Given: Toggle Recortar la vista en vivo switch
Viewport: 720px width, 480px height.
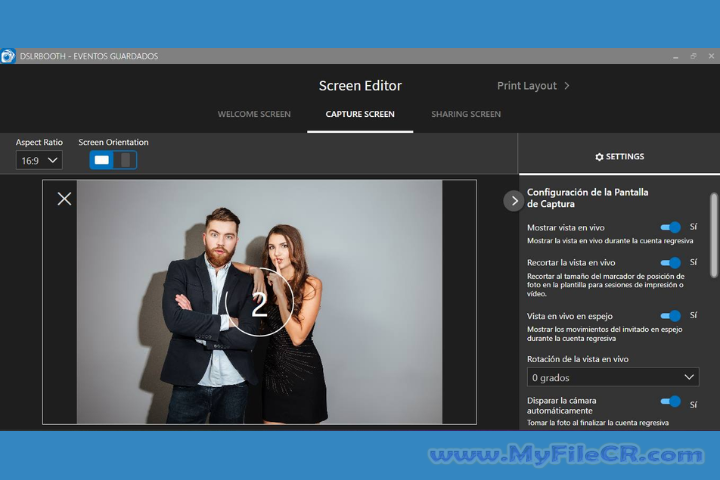Looking at the screenshot, I should tap(670, 262).
